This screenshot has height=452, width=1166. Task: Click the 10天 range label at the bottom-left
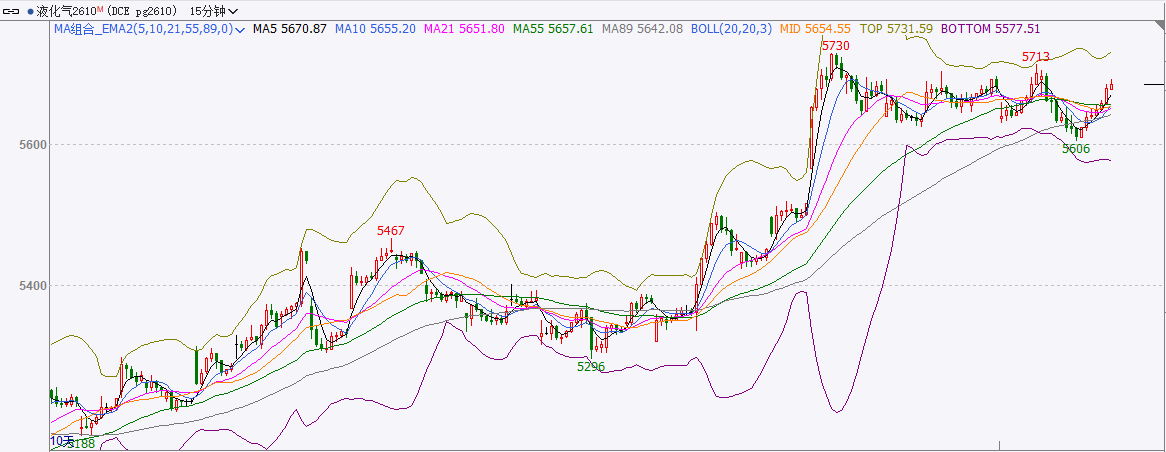[62, 441]
